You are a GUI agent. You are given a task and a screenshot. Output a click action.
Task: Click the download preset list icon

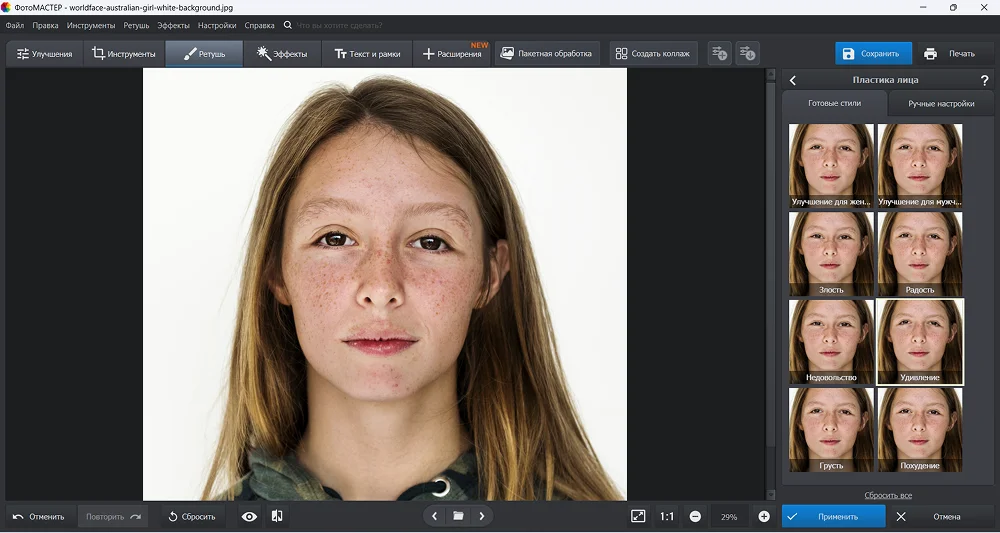pos(747,54)
